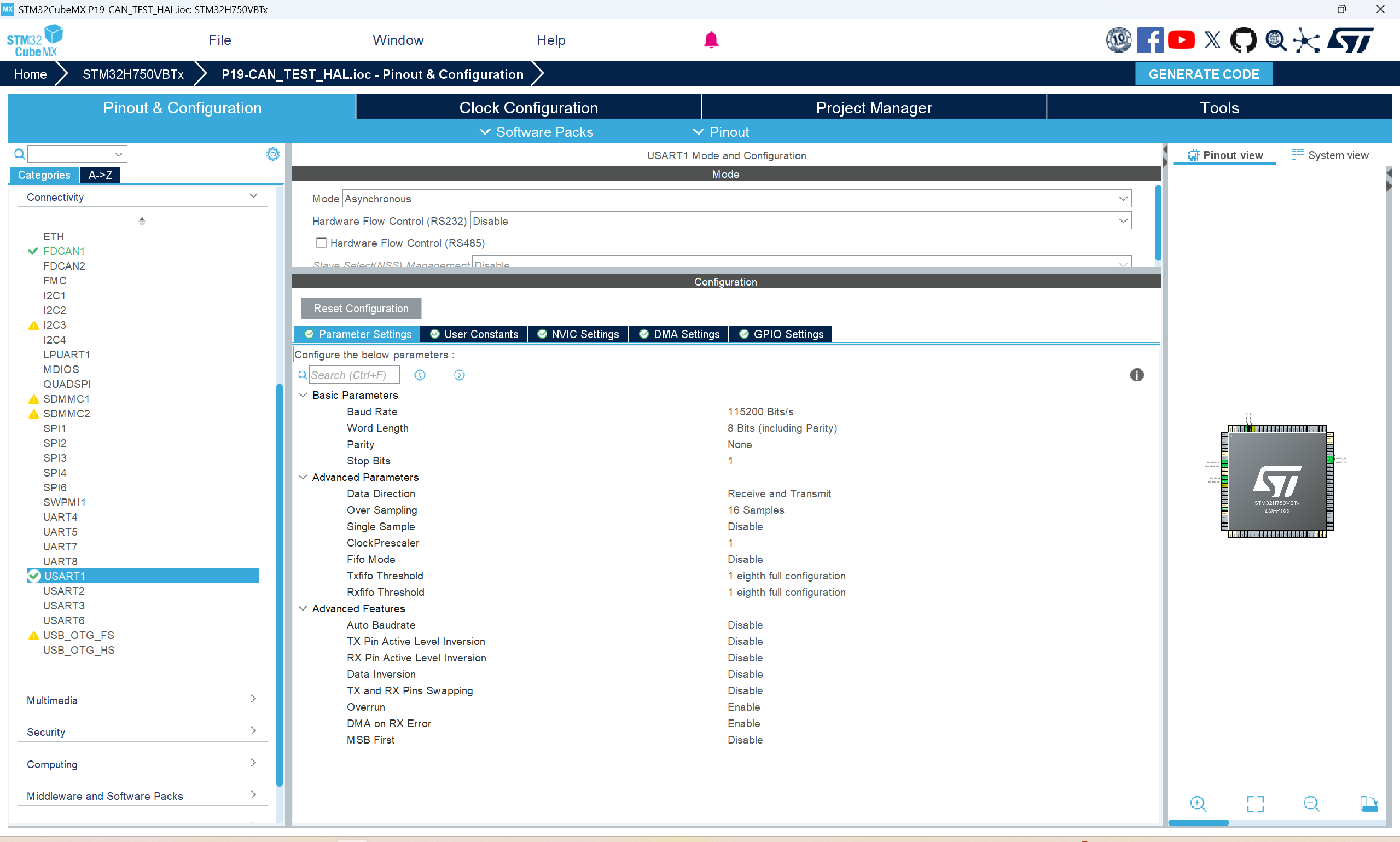The height and width of the screenshot is (842, 1400).
Task: Click the info icon in parameter panel
Action: pyautogui.click(x=1136, y=375)
